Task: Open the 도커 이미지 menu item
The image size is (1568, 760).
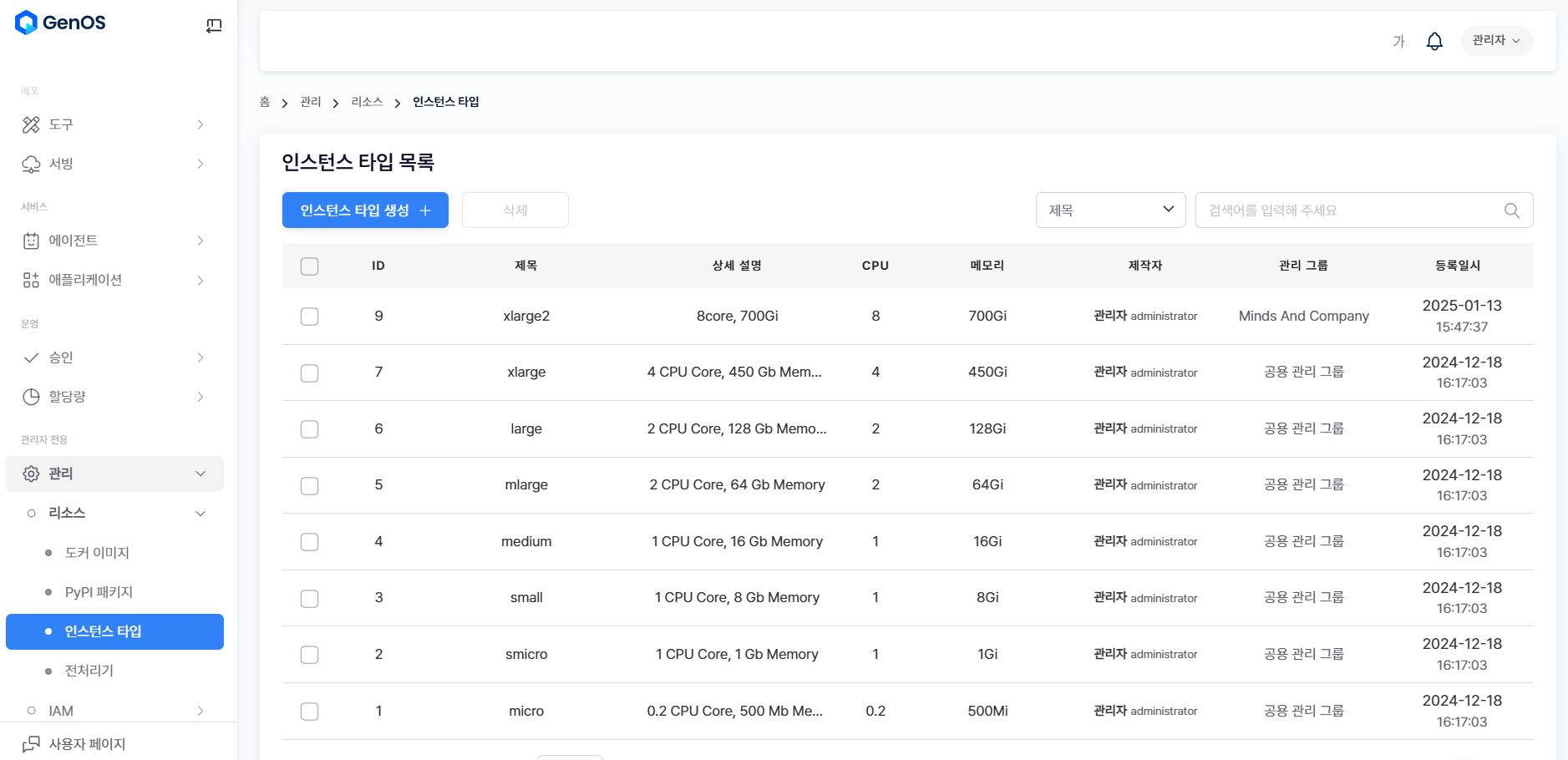Action: (x=97, y=553)
